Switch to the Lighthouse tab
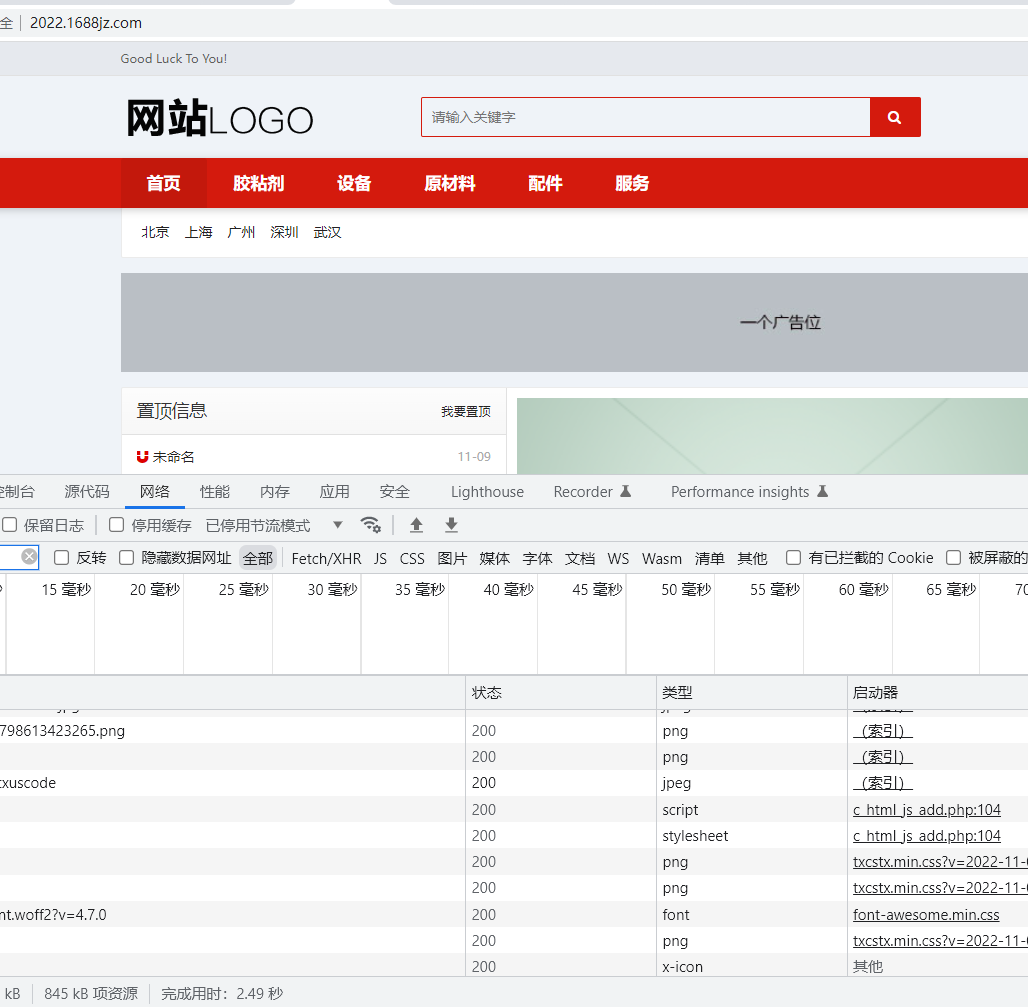The image size is (1028, 1007). click(487, 492)
